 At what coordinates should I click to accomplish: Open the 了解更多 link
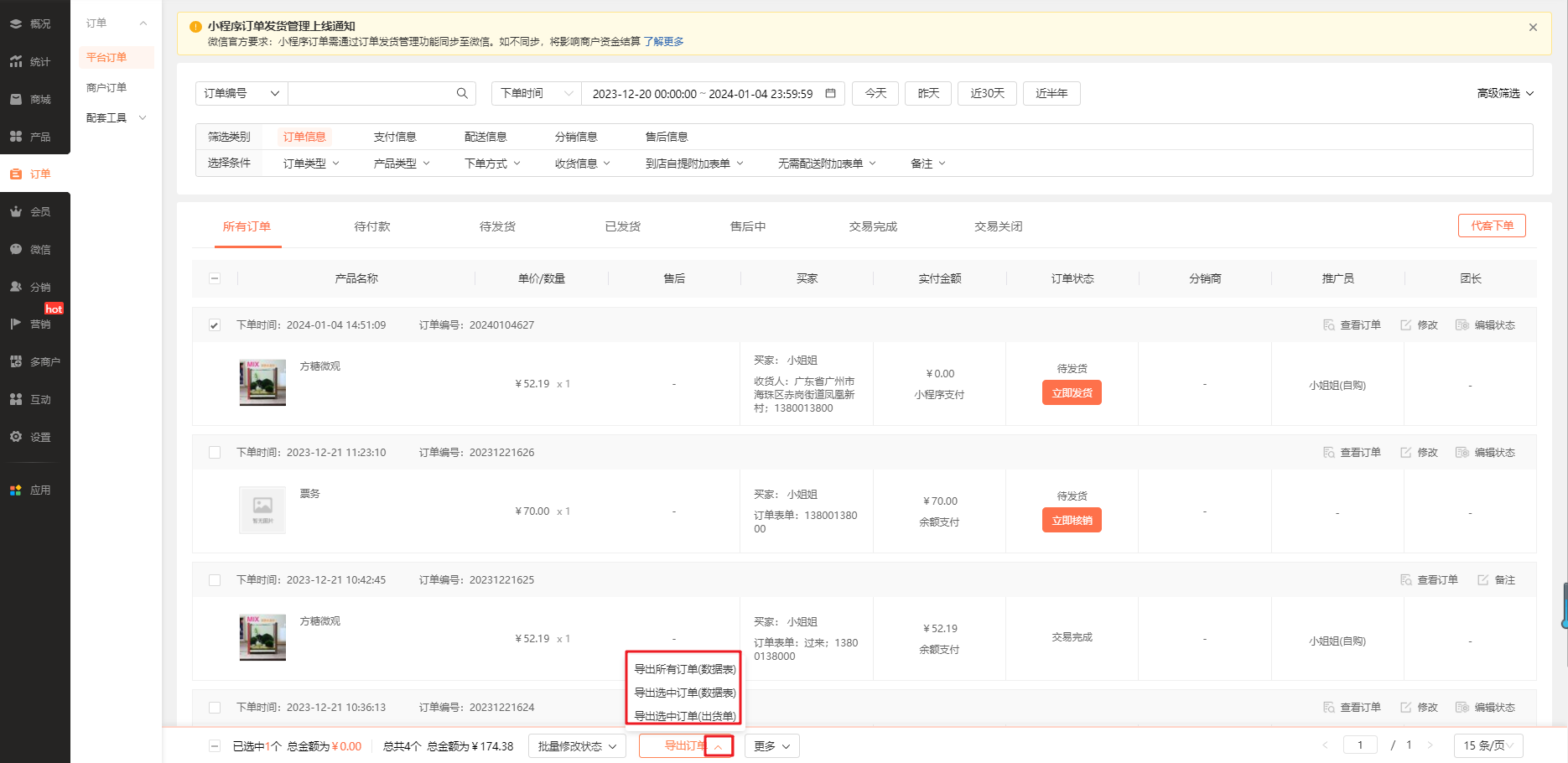[x=663, y=41]
